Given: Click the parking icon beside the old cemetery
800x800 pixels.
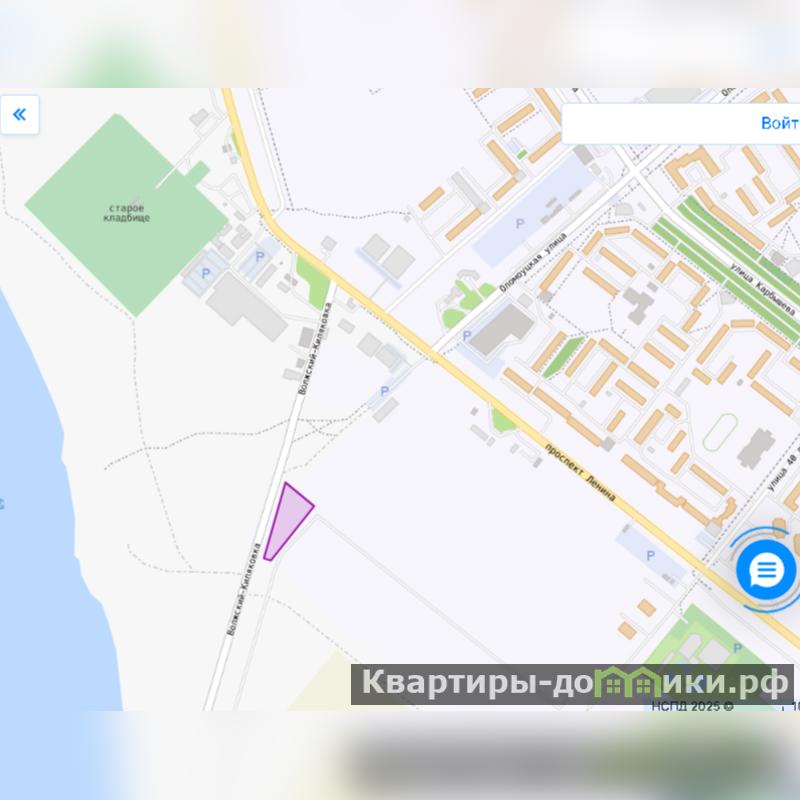Looking at the screenshot, I should click(206, 273).
